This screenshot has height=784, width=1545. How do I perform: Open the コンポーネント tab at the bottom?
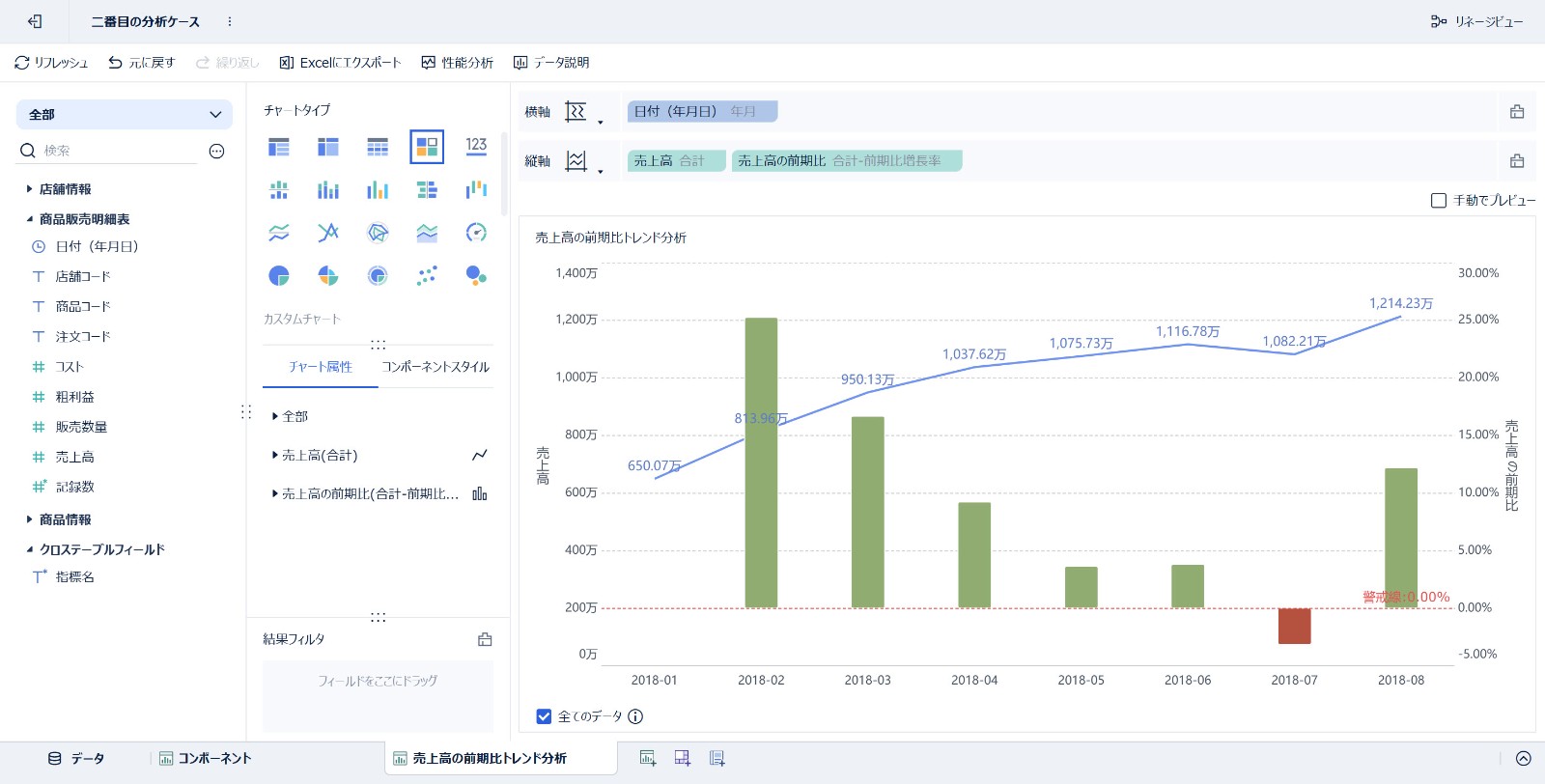[205, 758]
